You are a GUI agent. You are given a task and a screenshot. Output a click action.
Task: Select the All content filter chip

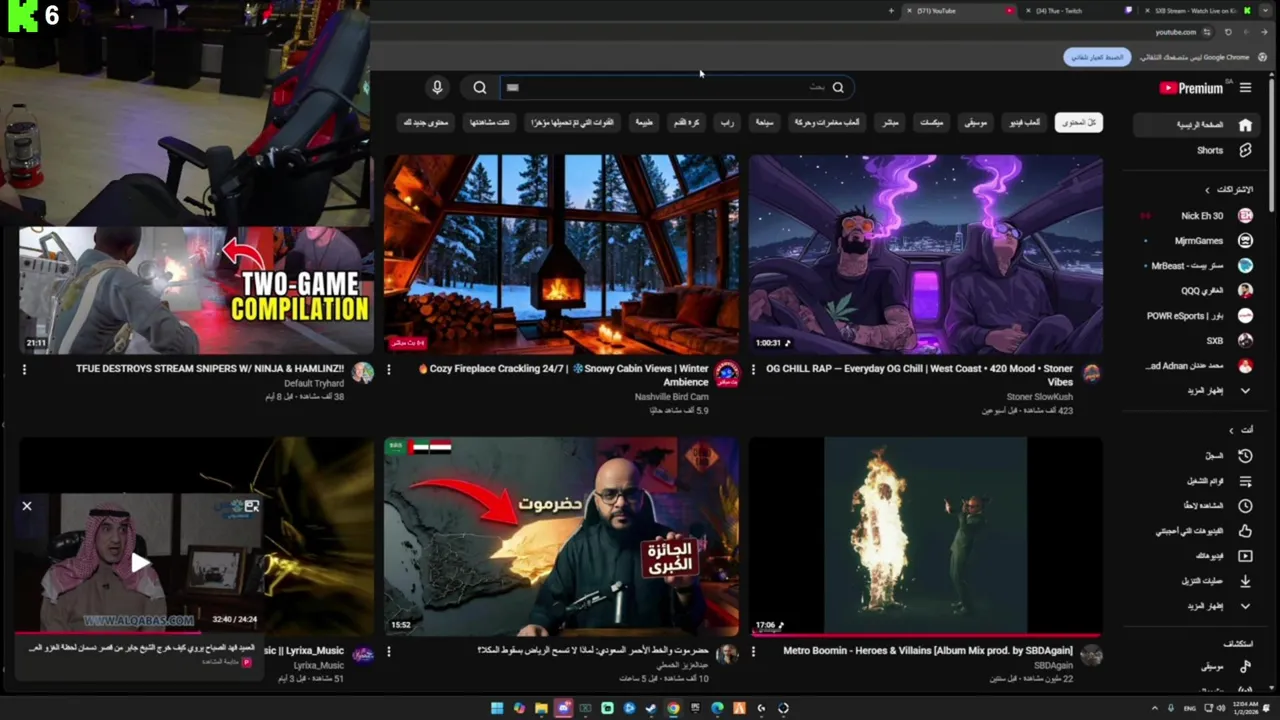(1078, 122)
